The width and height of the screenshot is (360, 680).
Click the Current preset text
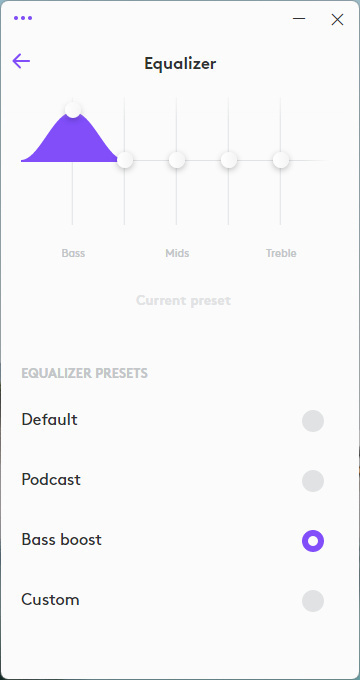183,301
